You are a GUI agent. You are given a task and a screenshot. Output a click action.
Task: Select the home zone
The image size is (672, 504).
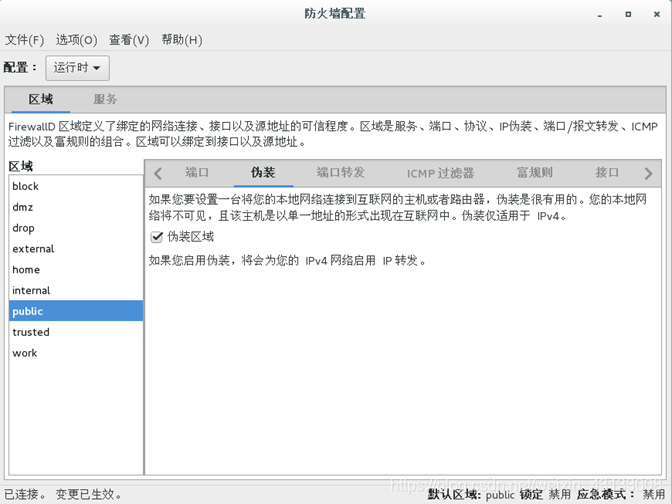point(76,270)
